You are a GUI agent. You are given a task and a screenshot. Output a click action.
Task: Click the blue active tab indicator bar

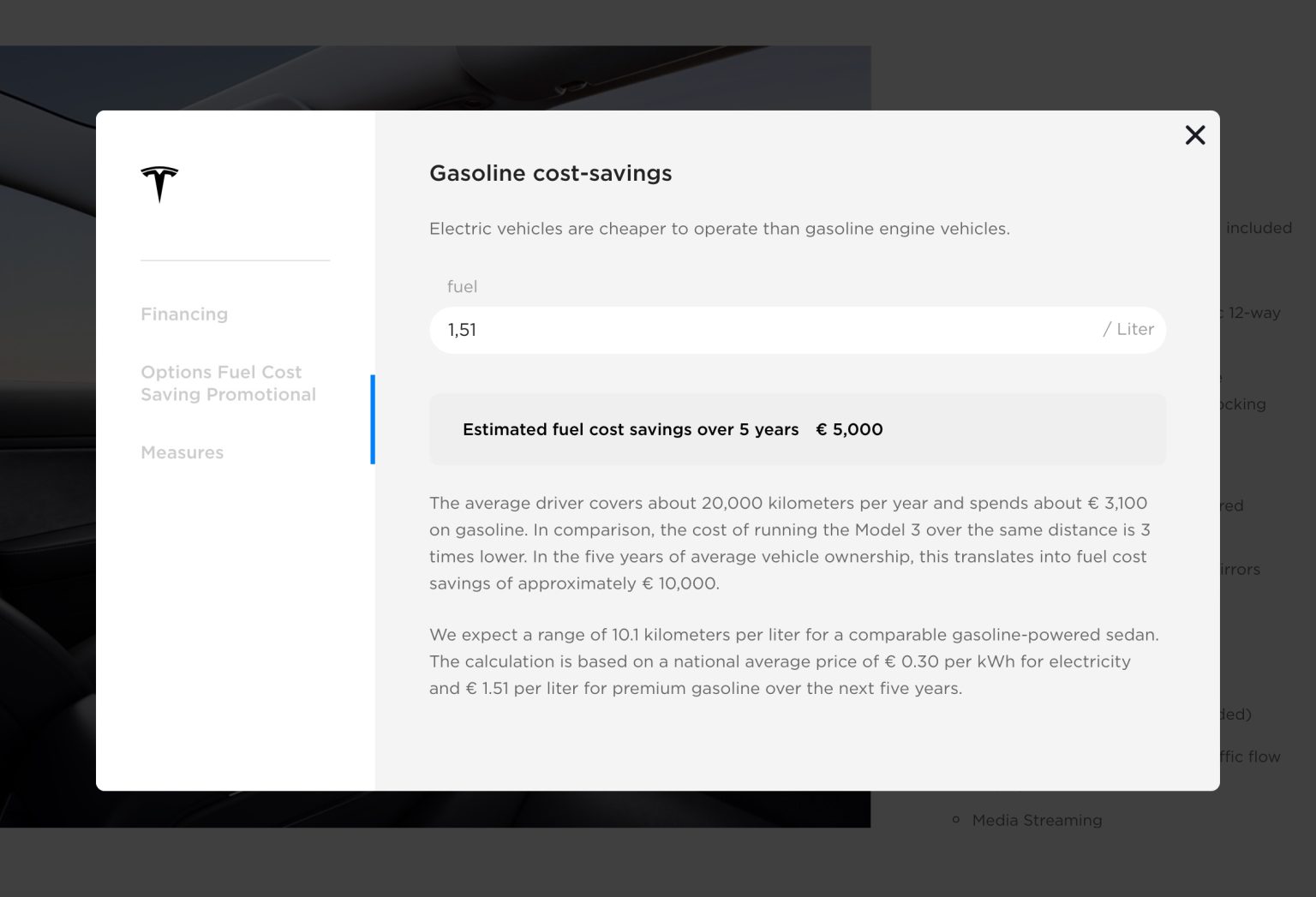(x=373, y=419)
